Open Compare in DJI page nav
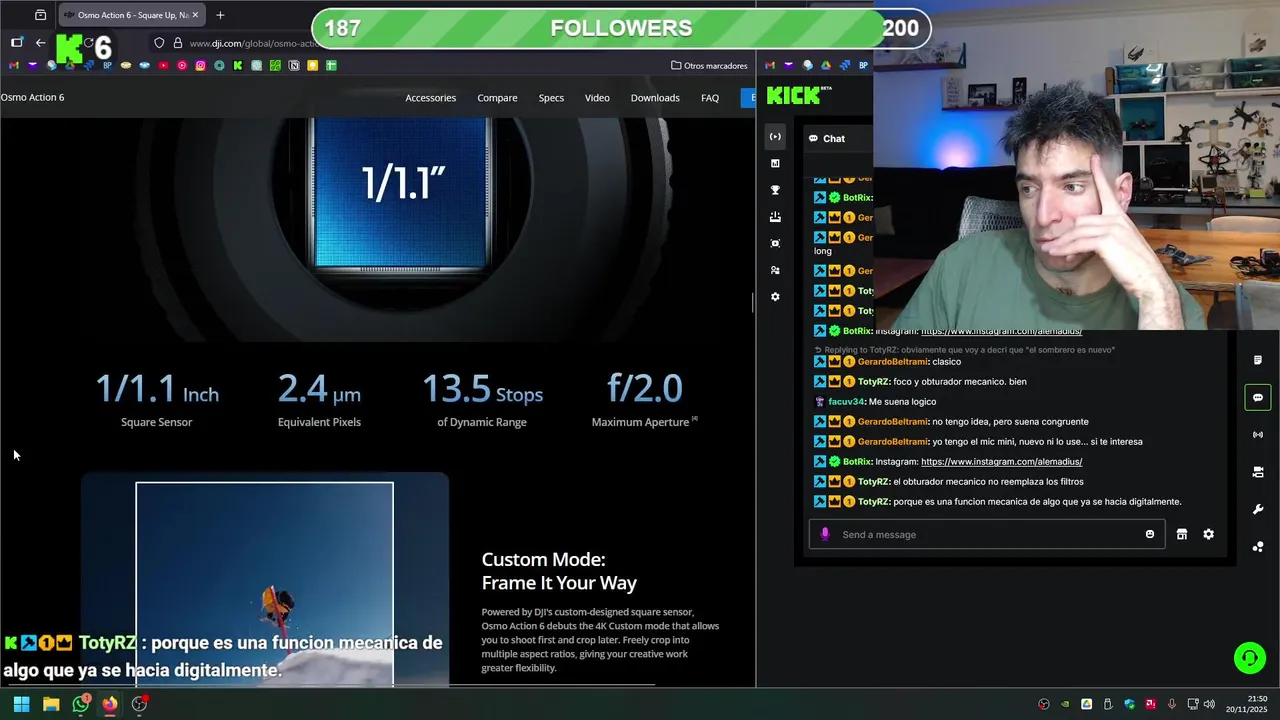 click(497, 98)
